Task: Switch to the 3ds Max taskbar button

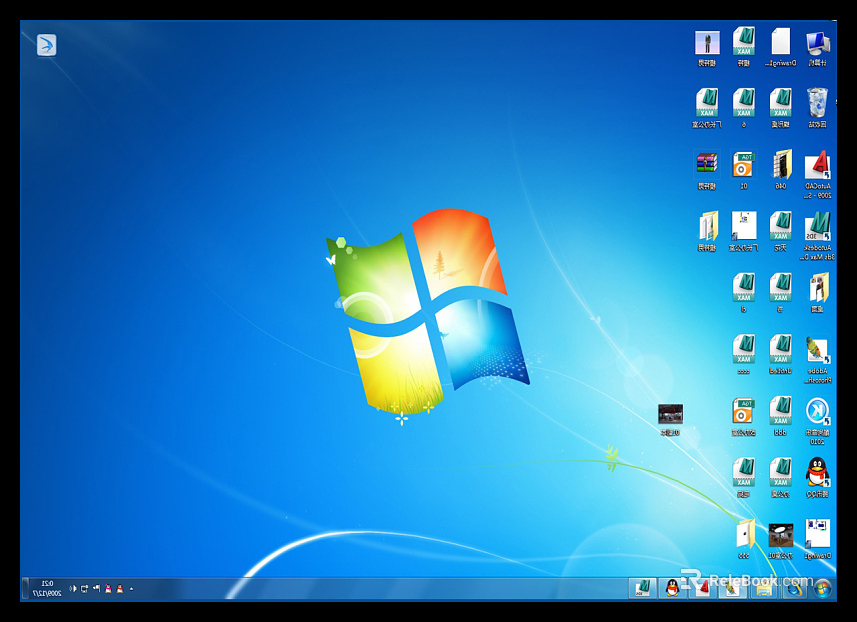Action: pyautogui.click(x=641, y=588)
